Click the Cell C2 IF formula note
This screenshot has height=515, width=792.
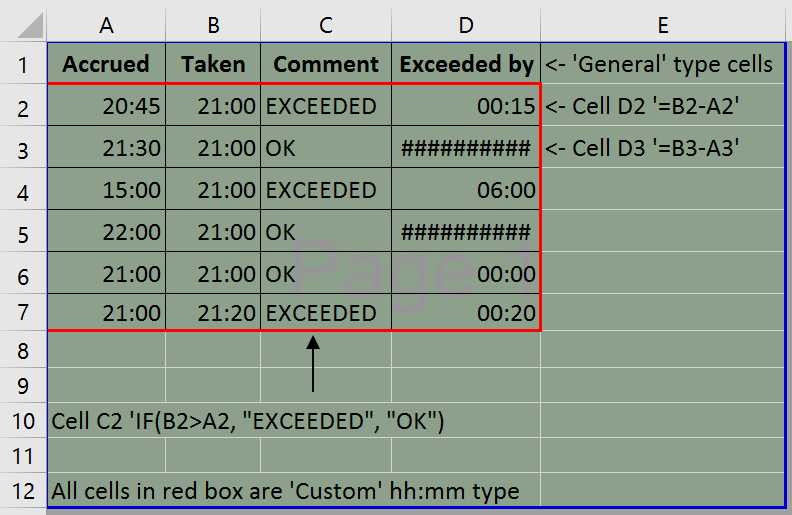[x=248, y=421]
